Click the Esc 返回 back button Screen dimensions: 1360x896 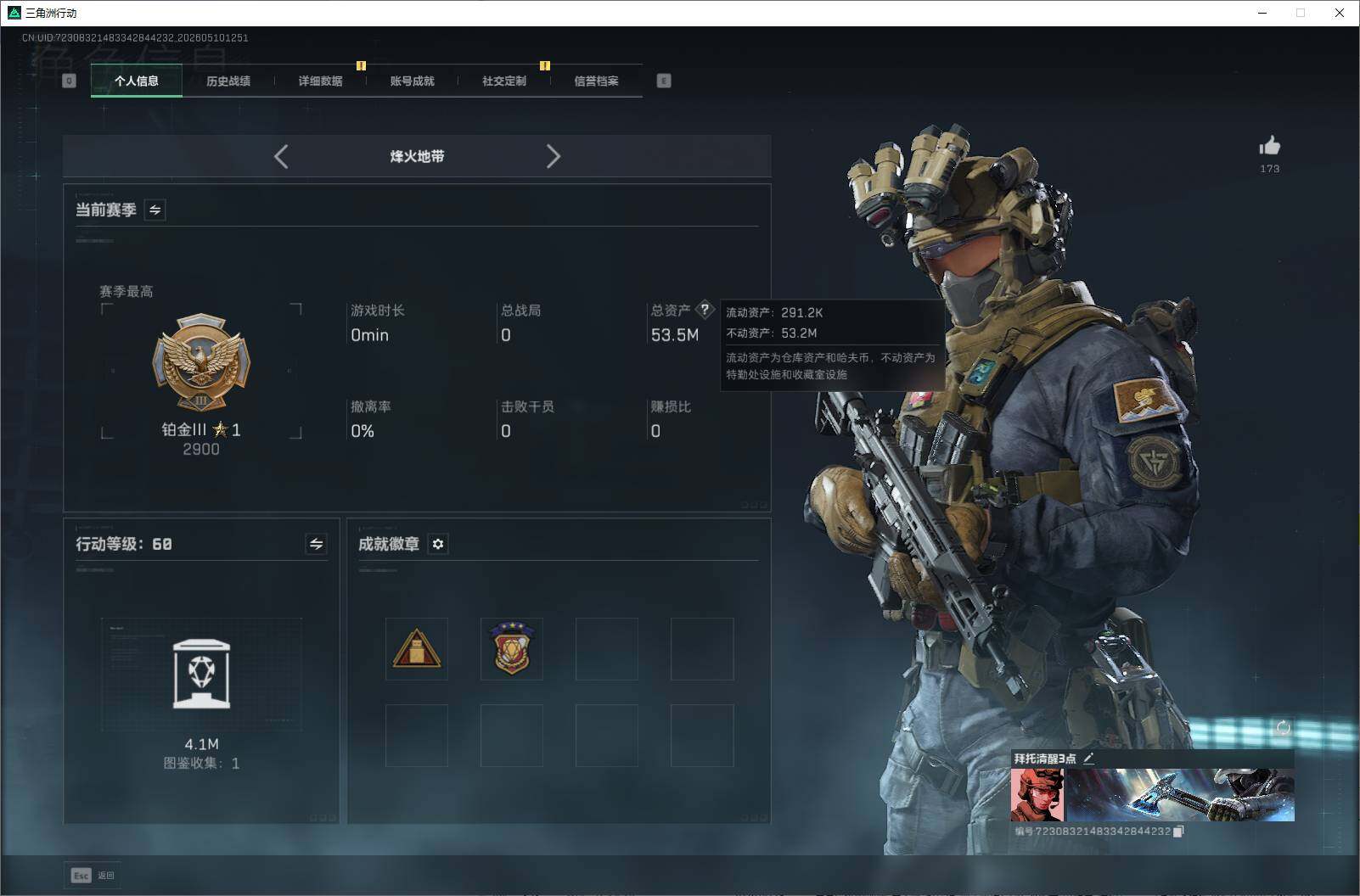tap(93, 876)
